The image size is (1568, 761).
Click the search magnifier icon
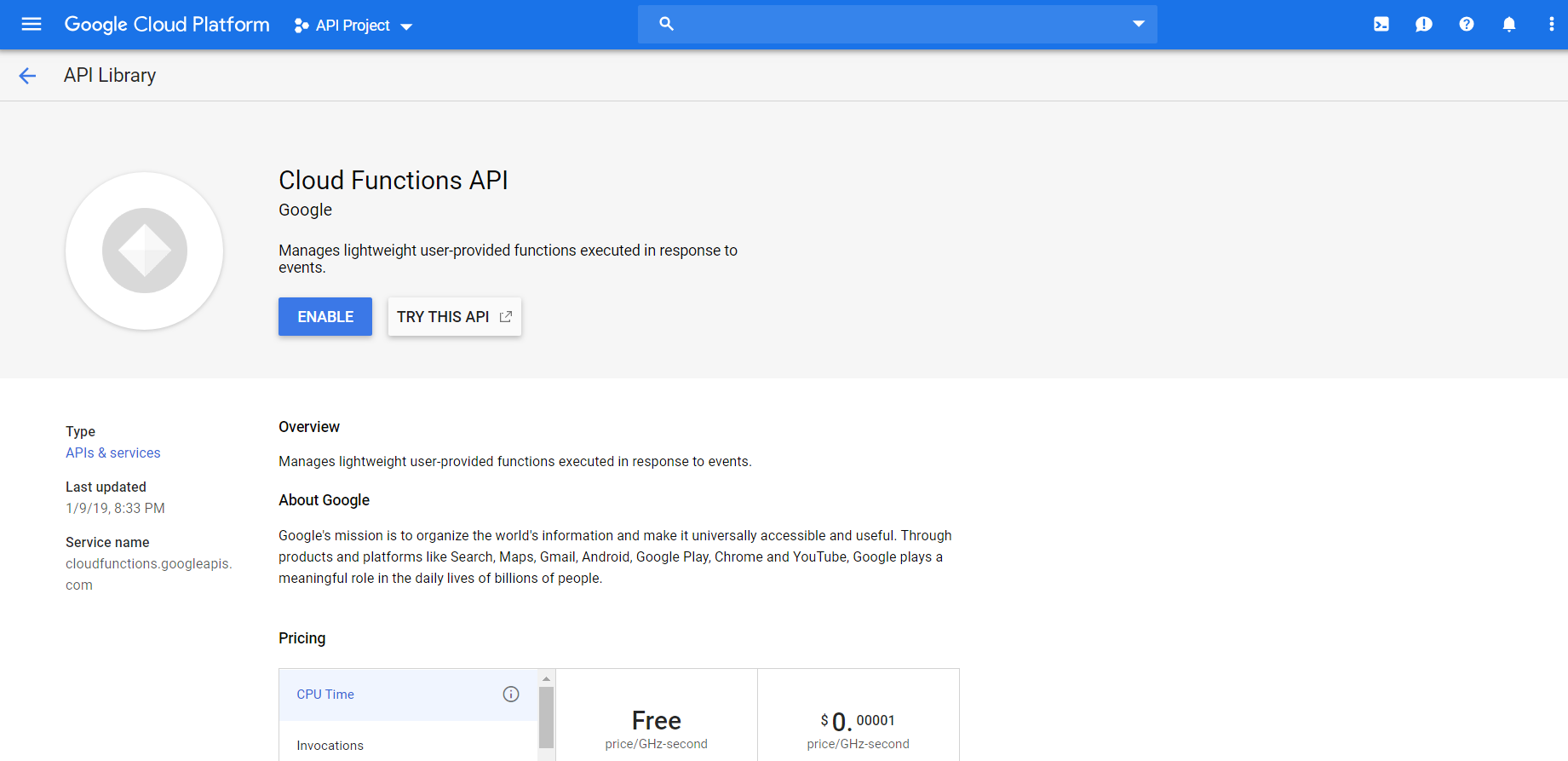click(667, 24)
